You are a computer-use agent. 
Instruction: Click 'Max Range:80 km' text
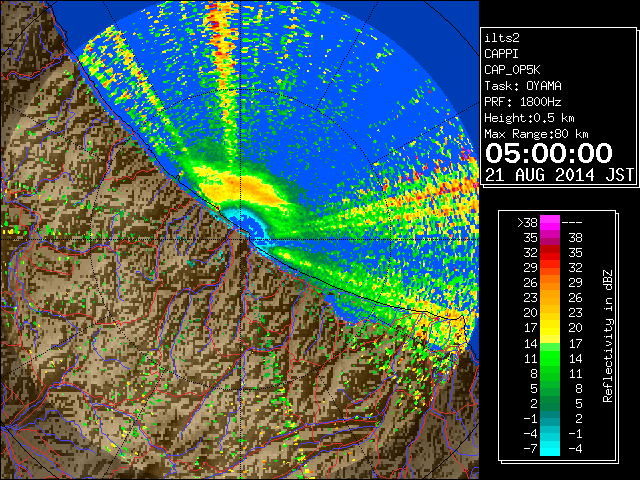pos(536,134)
